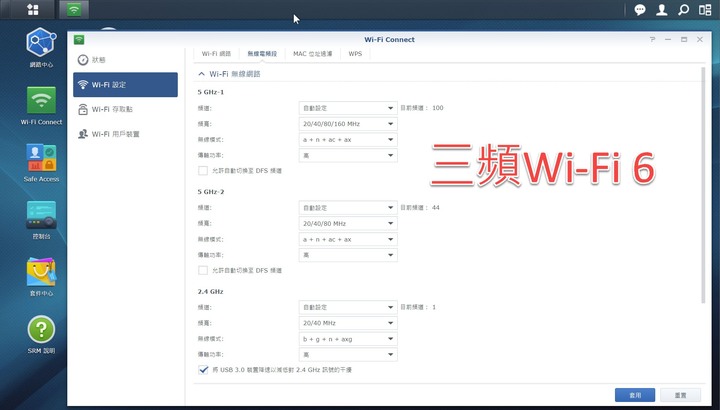This screenshot has height=410, width=720.
Task: Click the Wi-Fi Connect taskbar icon
Action: coord(74,9)
